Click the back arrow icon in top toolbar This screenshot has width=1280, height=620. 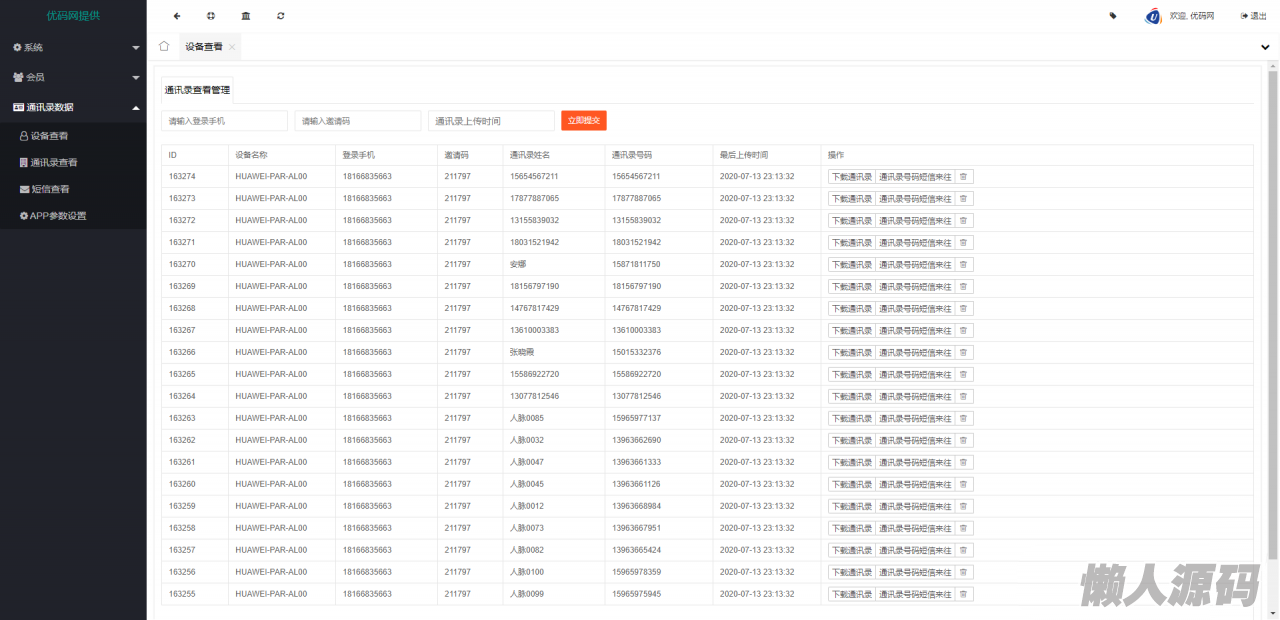tap(177, 16)
